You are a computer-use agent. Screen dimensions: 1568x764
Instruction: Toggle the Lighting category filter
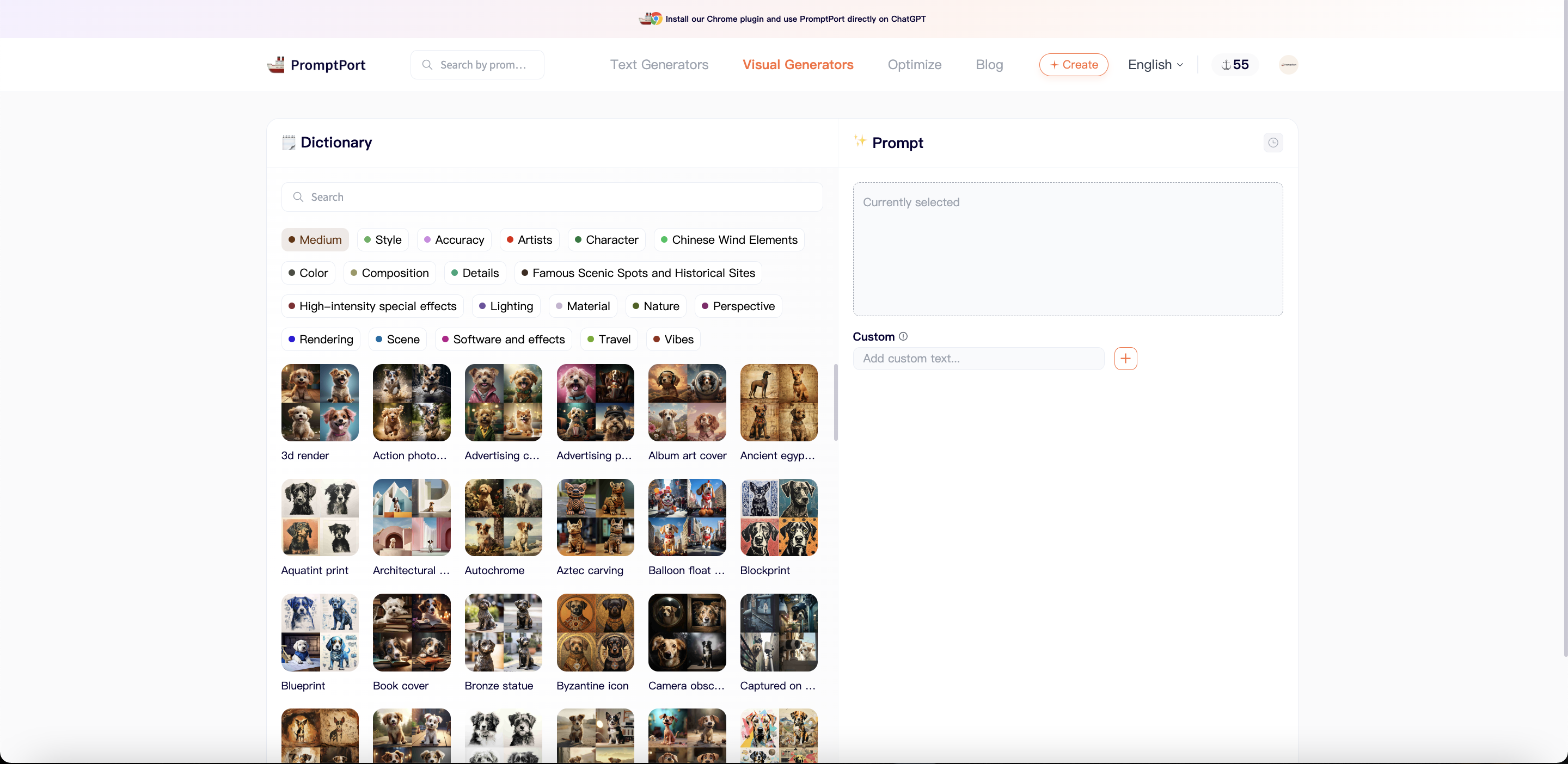505,306
